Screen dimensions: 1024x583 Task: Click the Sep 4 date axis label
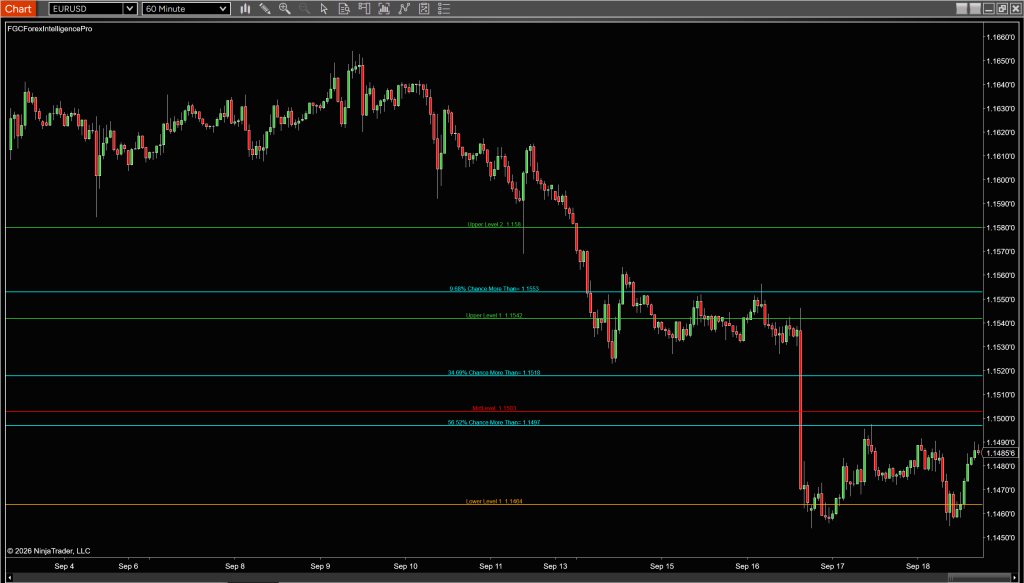click(65, 566)
